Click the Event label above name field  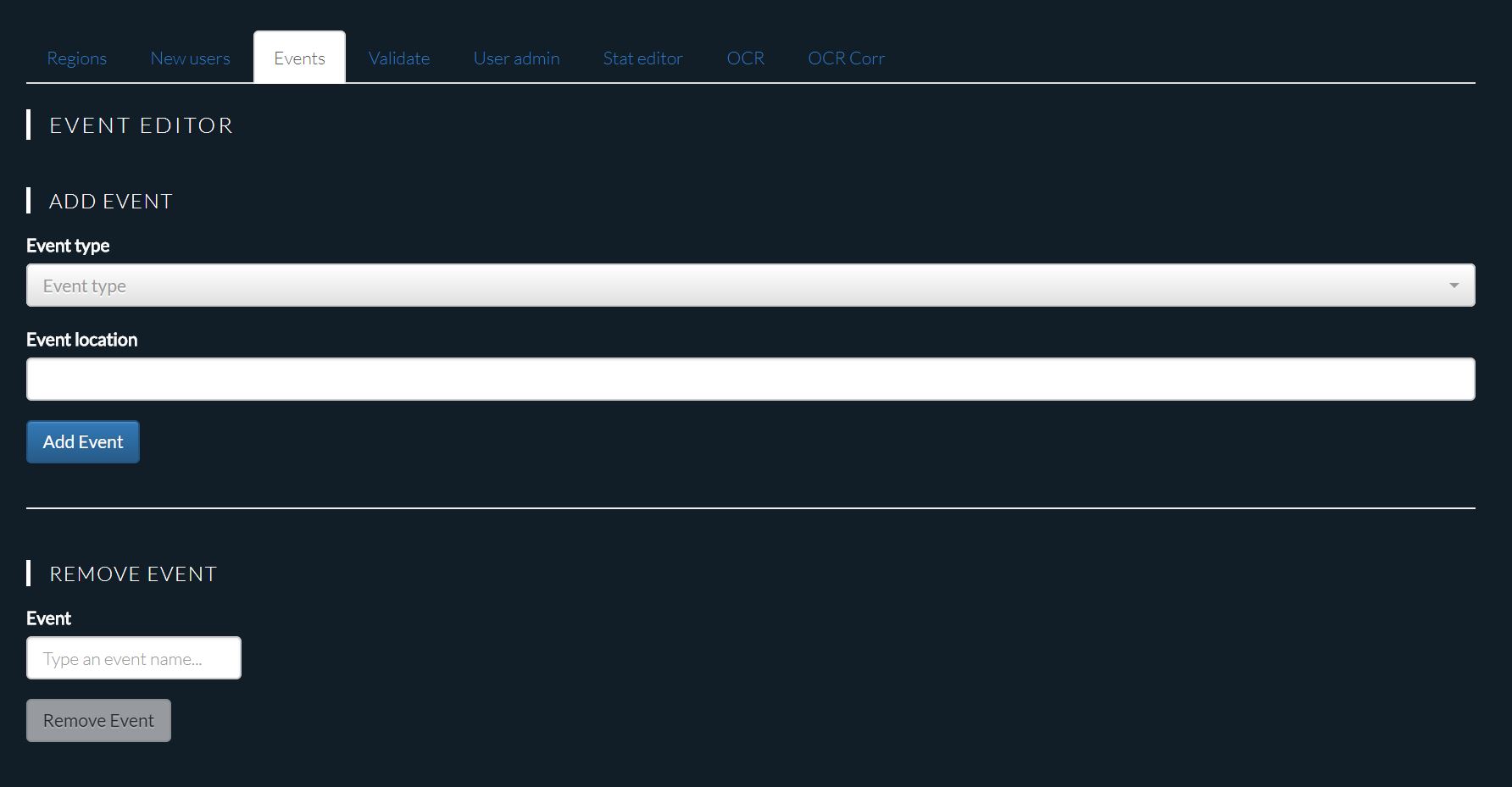pos(48,618)
